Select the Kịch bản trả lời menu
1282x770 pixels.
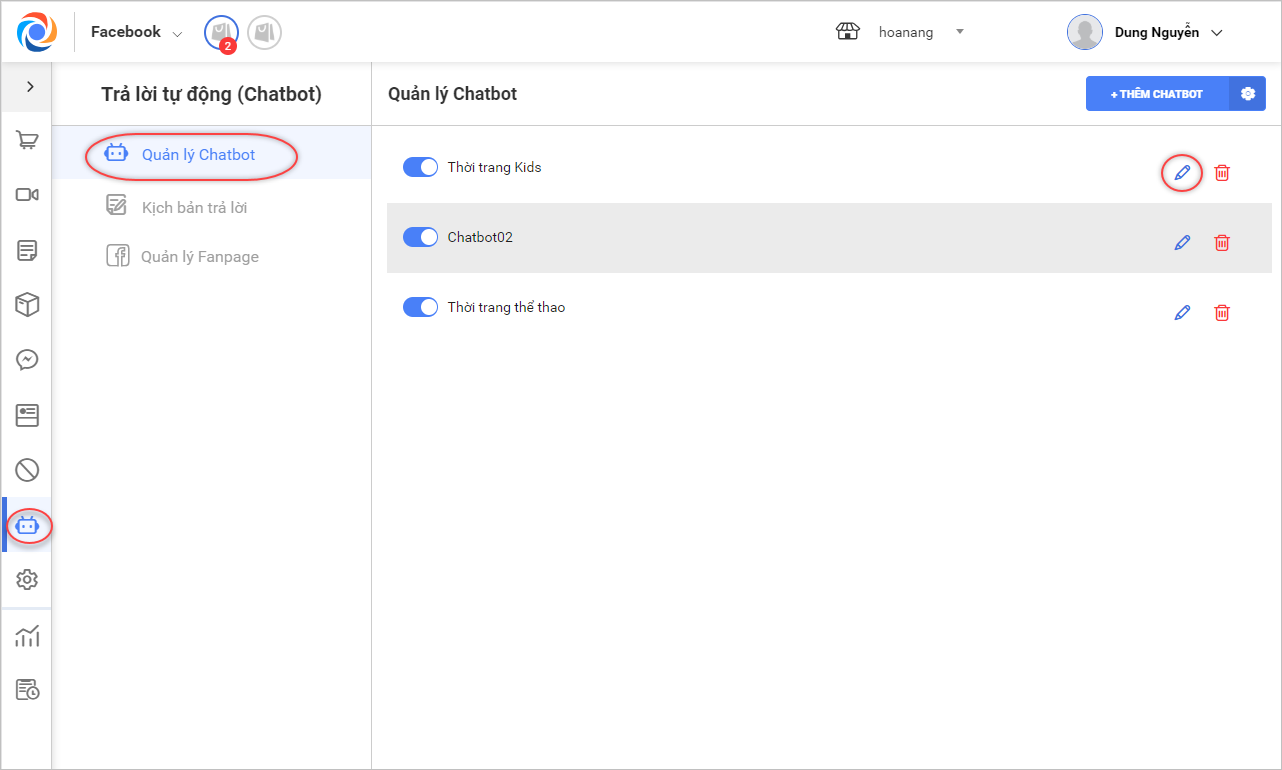[x=194, y=207]
